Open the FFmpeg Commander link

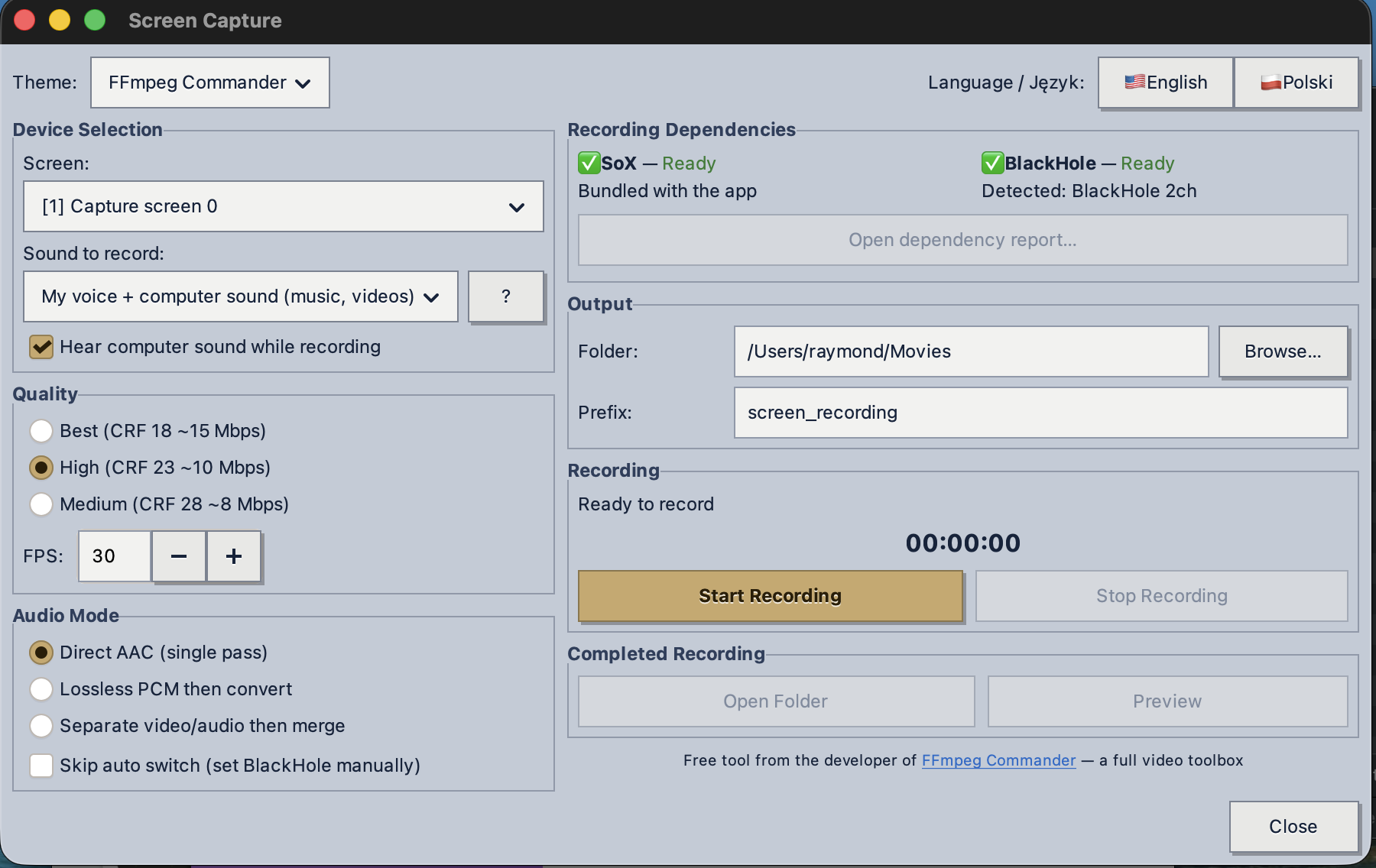(x=998, y=760)
